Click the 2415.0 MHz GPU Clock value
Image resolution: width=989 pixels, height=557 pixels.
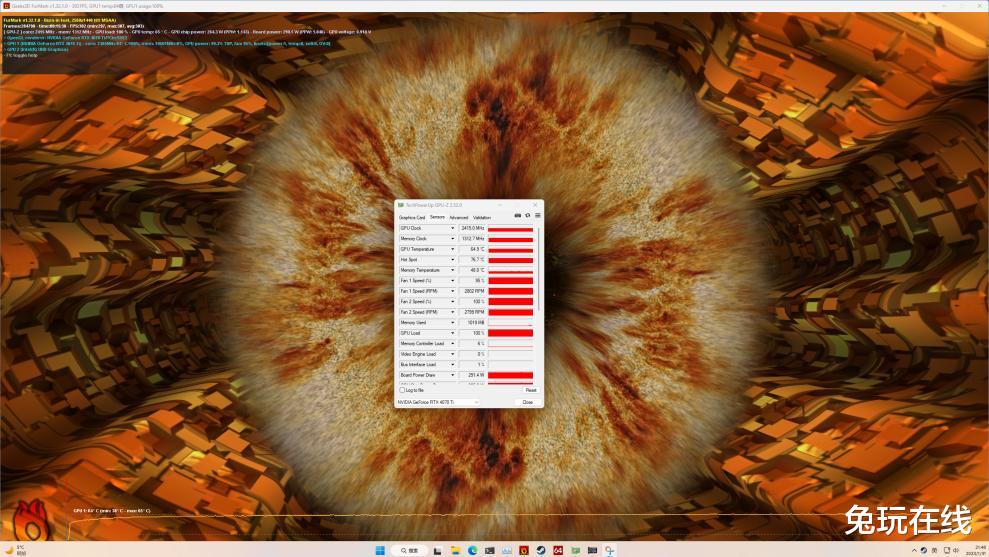pyautogui.click(x=472, y=228)
